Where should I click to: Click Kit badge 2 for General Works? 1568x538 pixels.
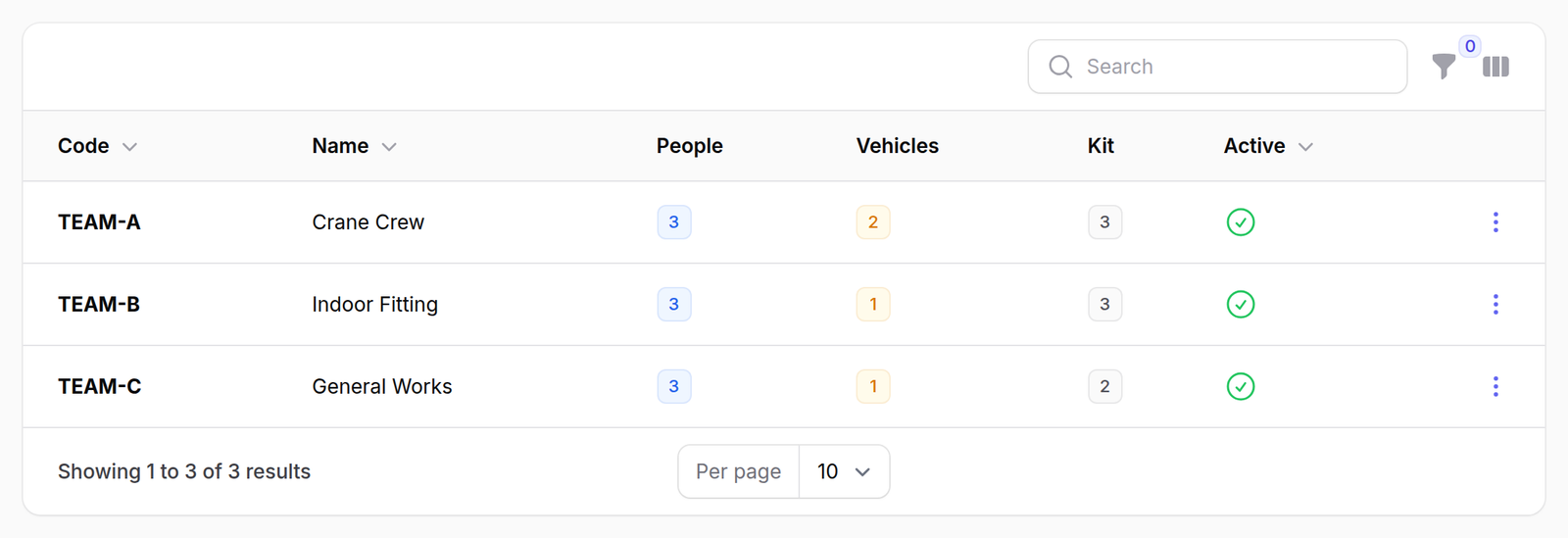1104,387
